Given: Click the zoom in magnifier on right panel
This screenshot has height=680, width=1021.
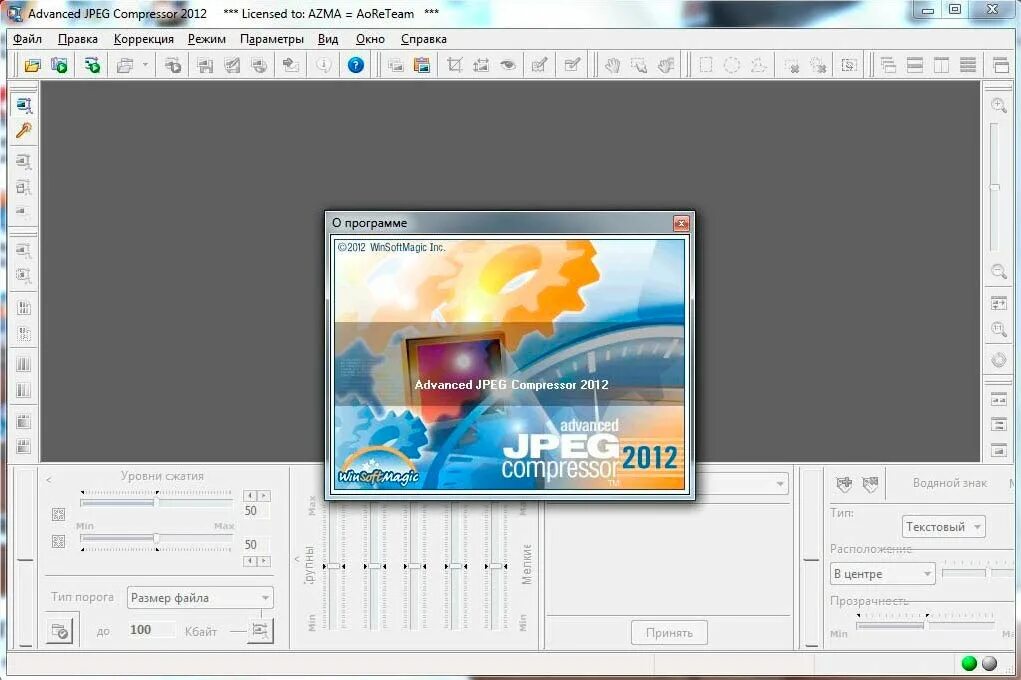Looking at the screenshot, I should (998, 106).
